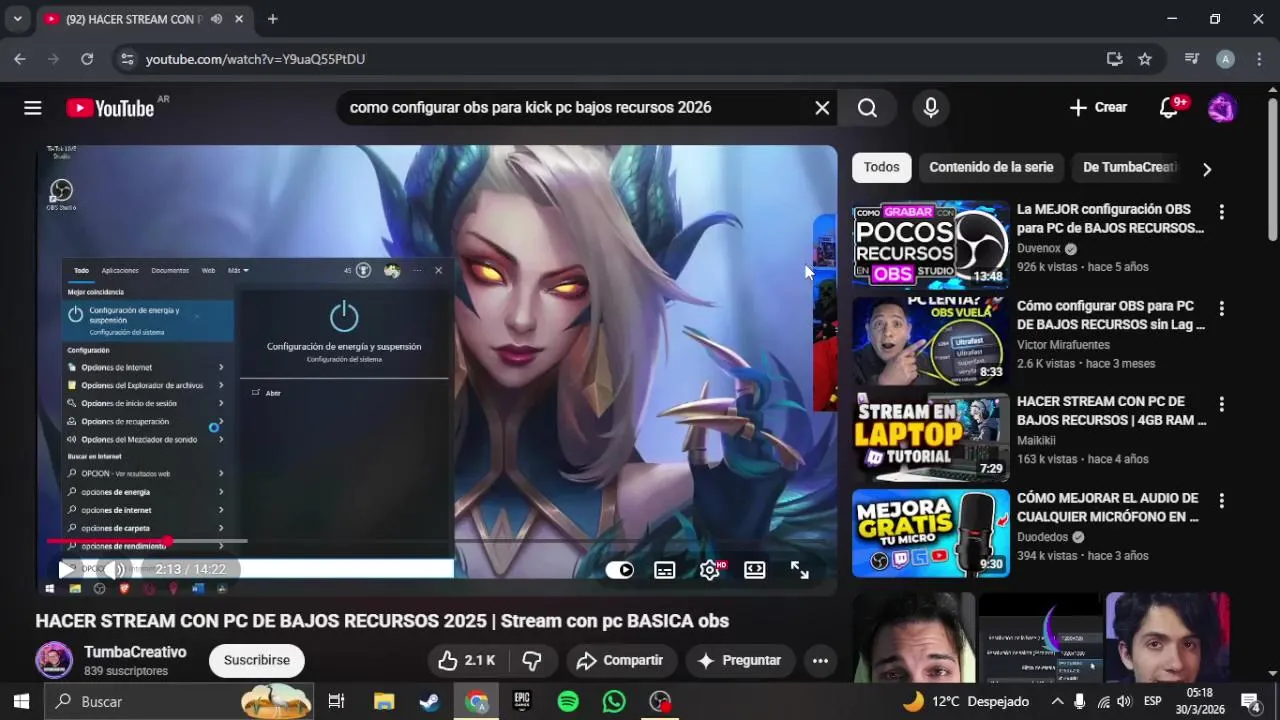Mute the tab via its speaker icon
The width and height of the screenshot is (1280, 720).
pyautogui.click(x=216, y=19)
